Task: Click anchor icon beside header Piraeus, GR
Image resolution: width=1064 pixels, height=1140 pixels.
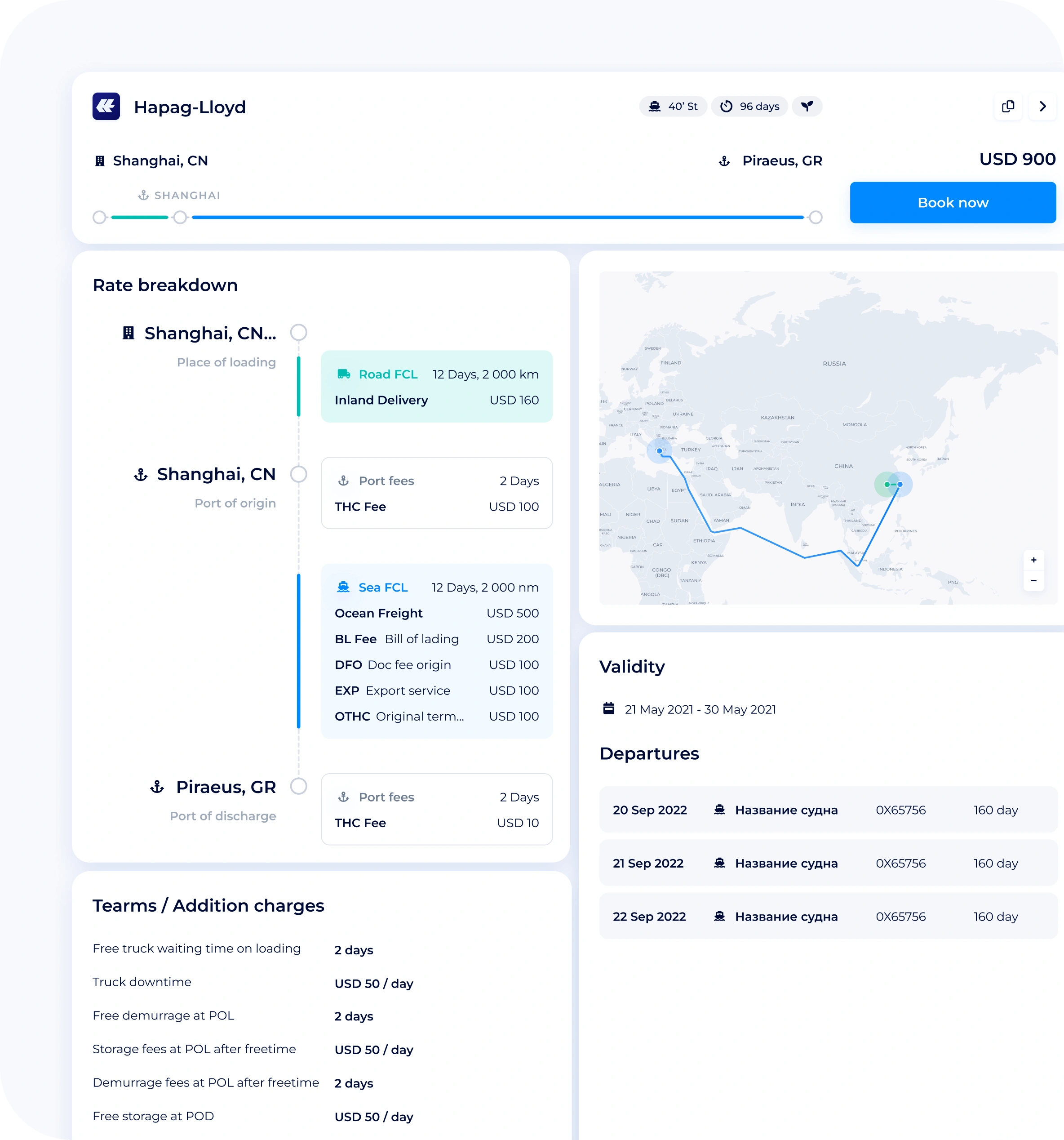Action: 724,161
